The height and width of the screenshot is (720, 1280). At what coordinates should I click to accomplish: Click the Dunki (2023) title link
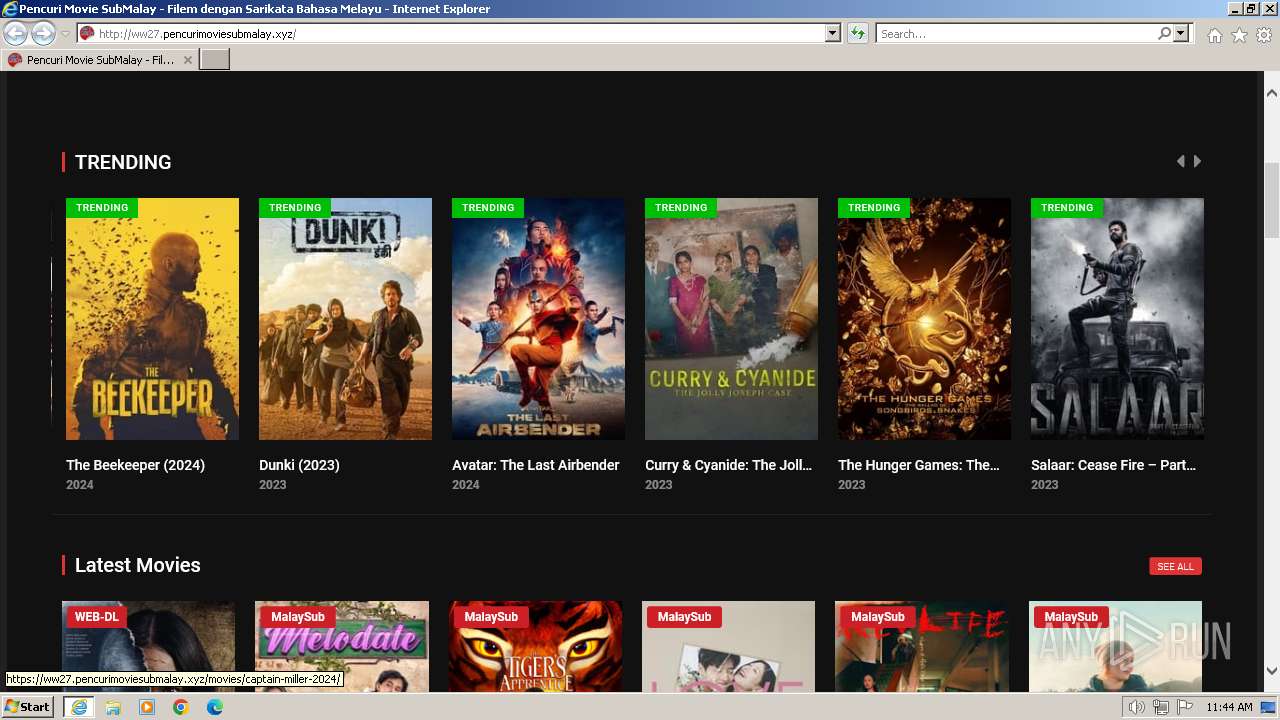point(299,465)
